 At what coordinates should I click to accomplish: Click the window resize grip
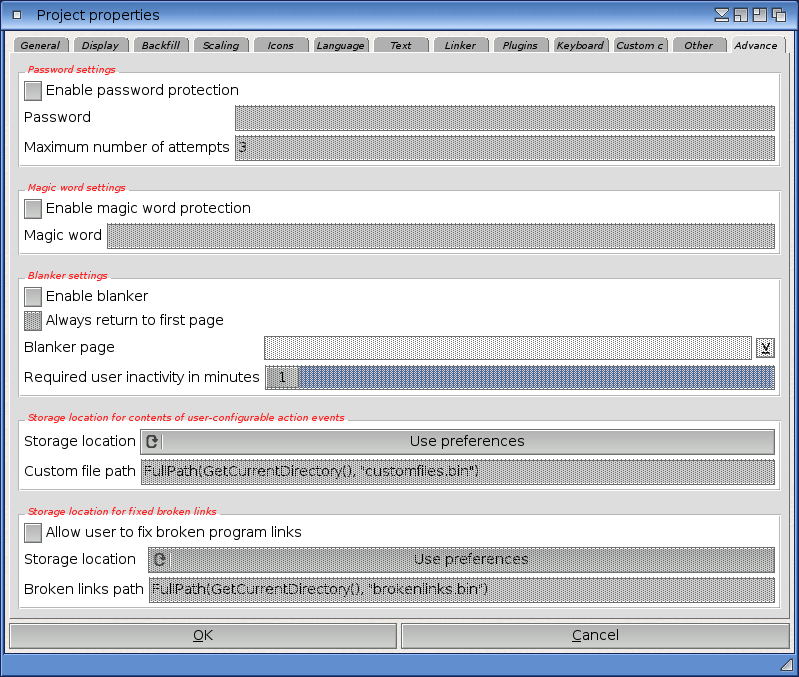coord(786,665)
